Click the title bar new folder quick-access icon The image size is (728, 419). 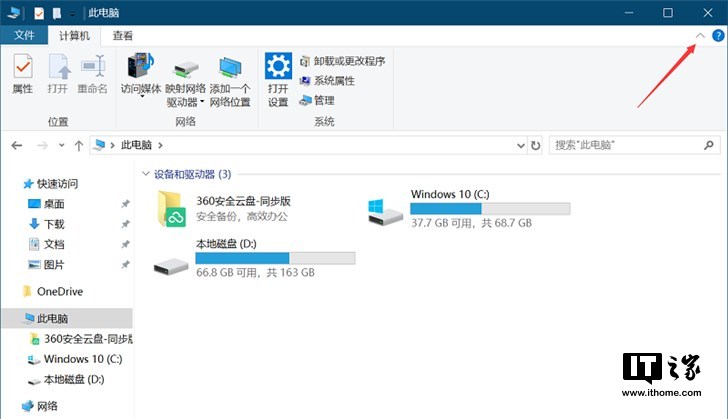pos(57,13)
